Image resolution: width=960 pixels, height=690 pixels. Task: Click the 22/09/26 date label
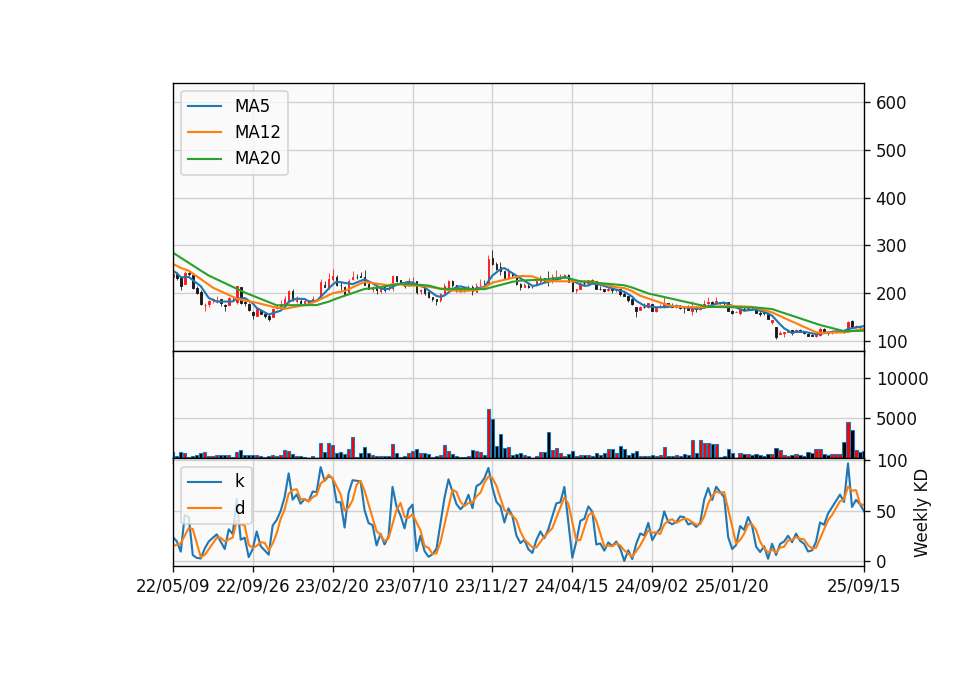[253, 586]
